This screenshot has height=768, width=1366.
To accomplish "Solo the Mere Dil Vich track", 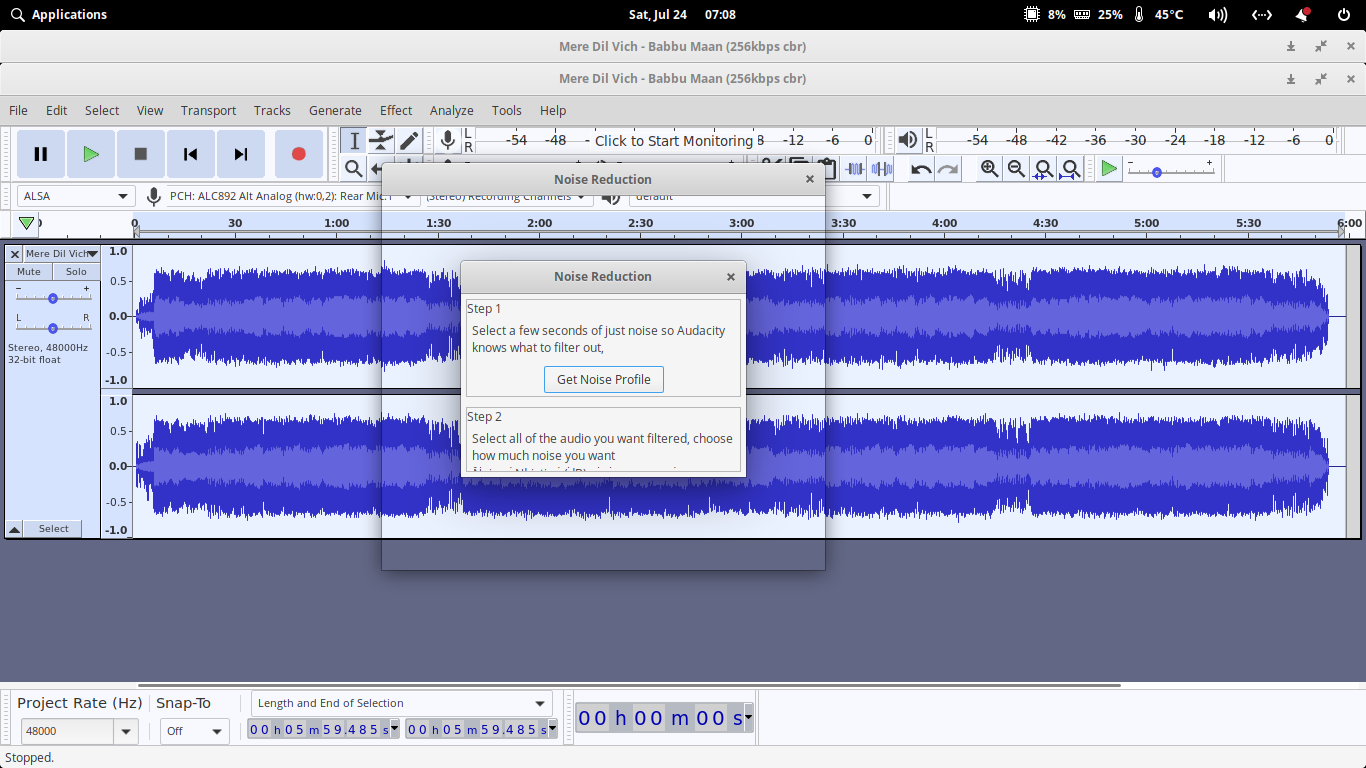I will (x=76, y=271).
